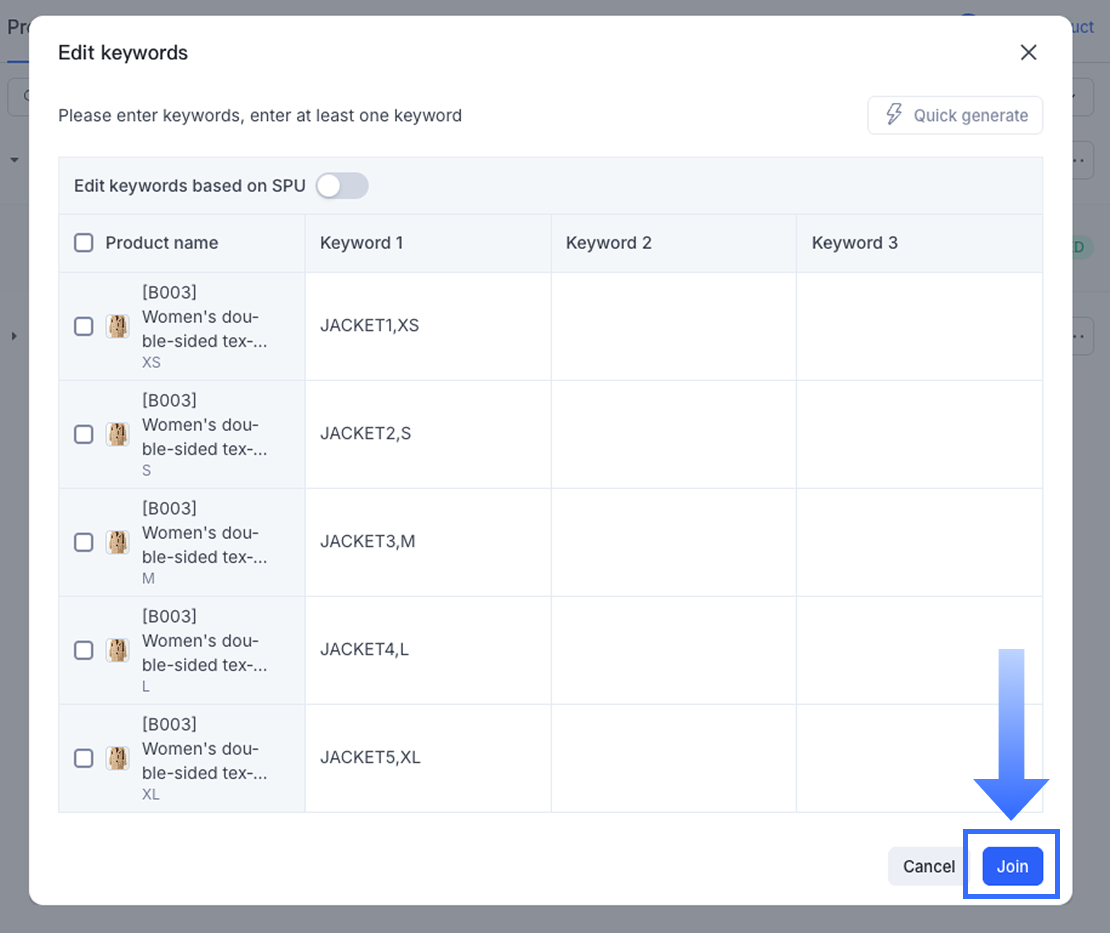This screenshot has height=933, width=1110.
Task: Select the S size product checkbox
Action: pyautogui.click(x=84, y=434)
